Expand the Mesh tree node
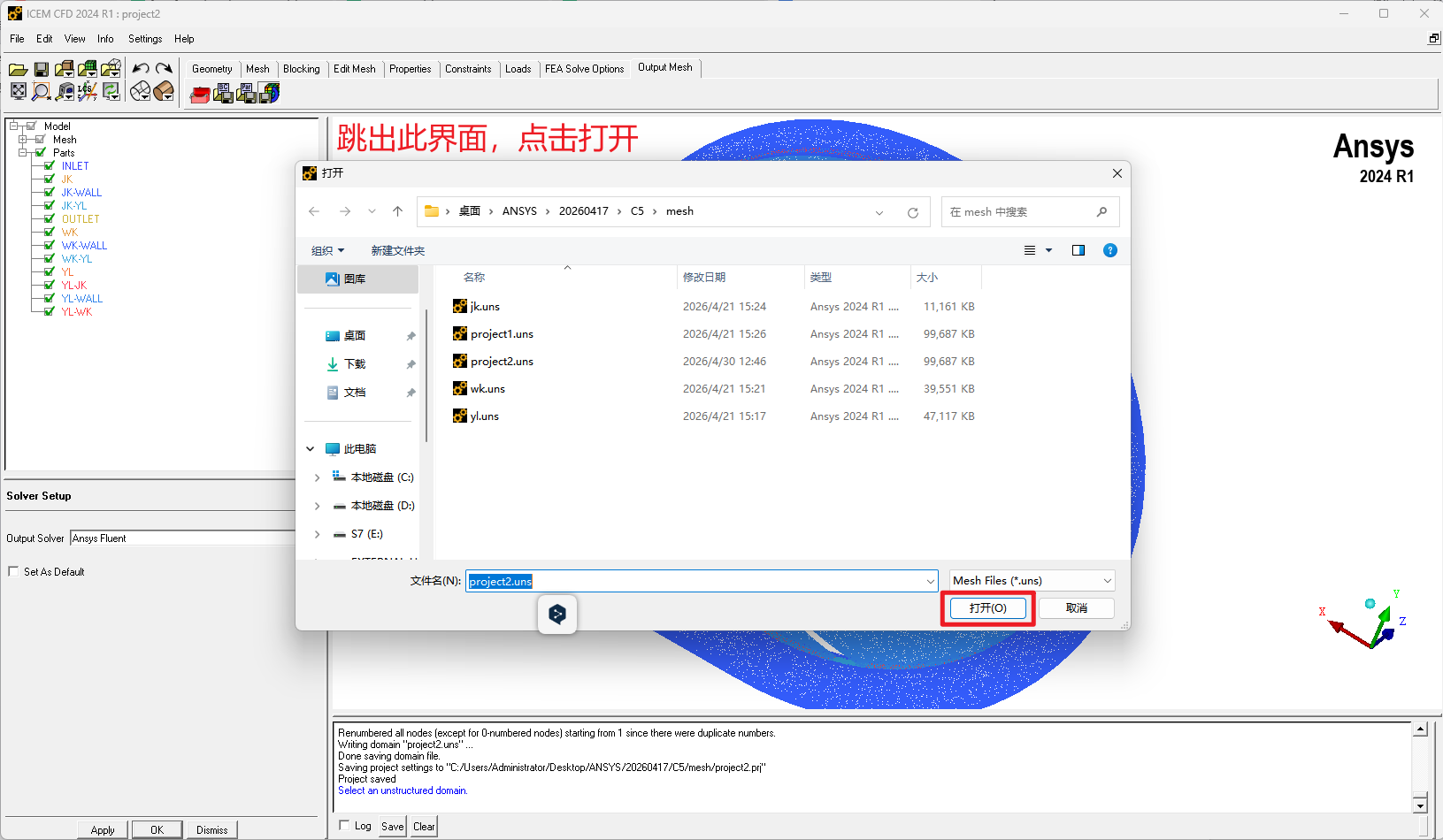The height and width of the screenshot is (840, 1443). pos(23,139)
